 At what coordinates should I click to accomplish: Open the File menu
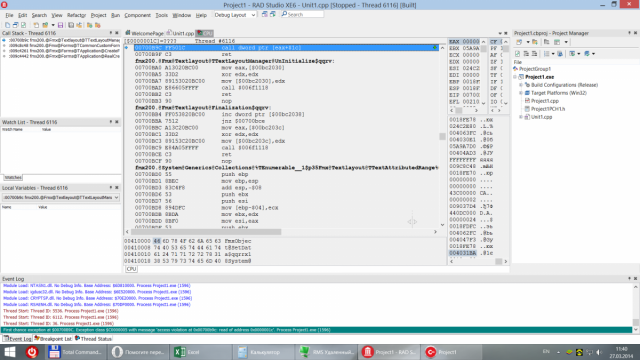pos(9,15)
